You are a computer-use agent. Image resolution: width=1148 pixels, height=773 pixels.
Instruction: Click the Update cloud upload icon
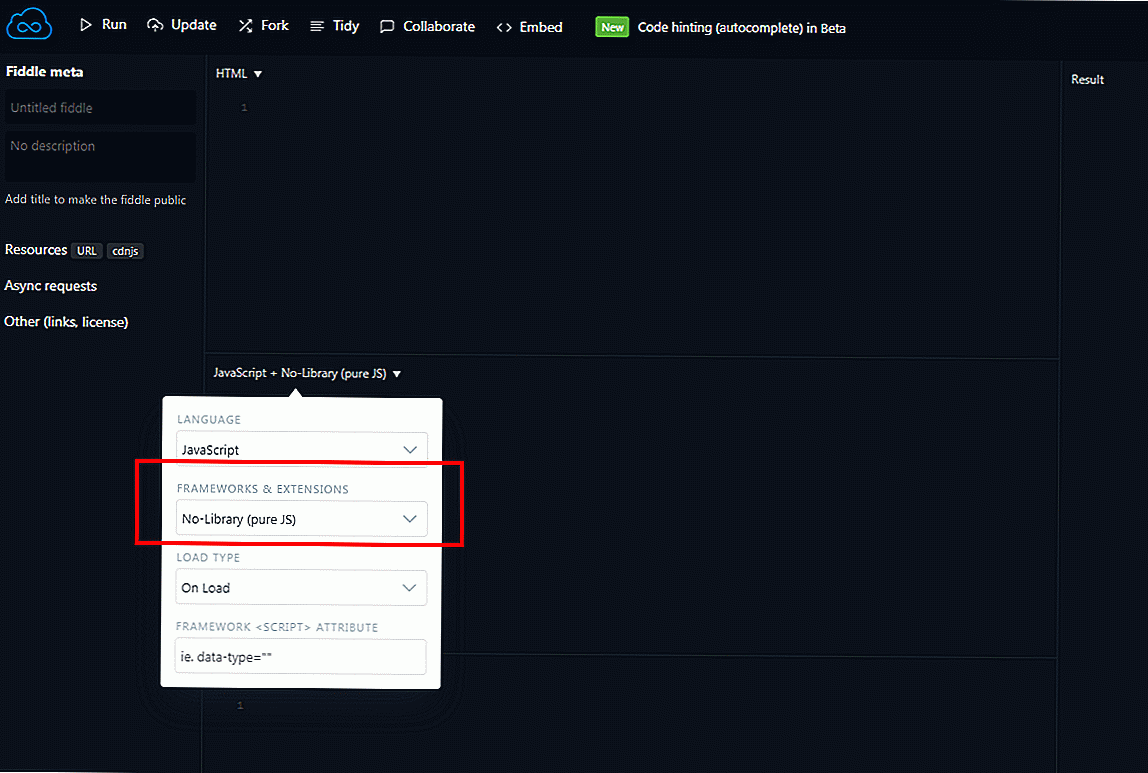tap(155, 25)
